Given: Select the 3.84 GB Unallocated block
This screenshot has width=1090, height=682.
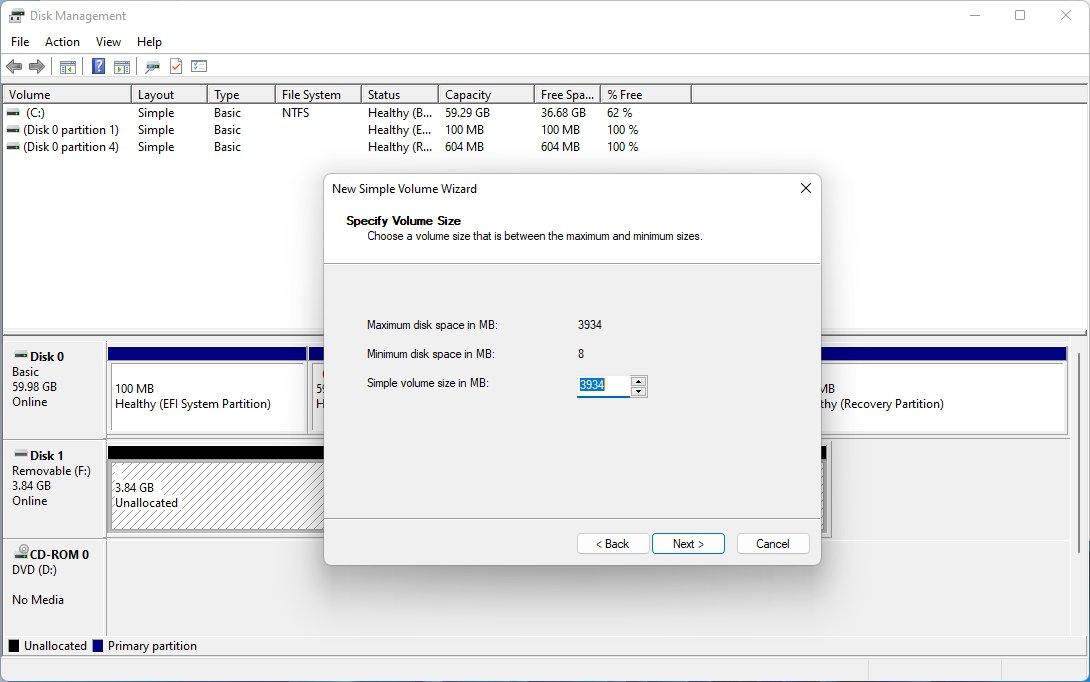Looking at the screenshot, I should point(217,495).
